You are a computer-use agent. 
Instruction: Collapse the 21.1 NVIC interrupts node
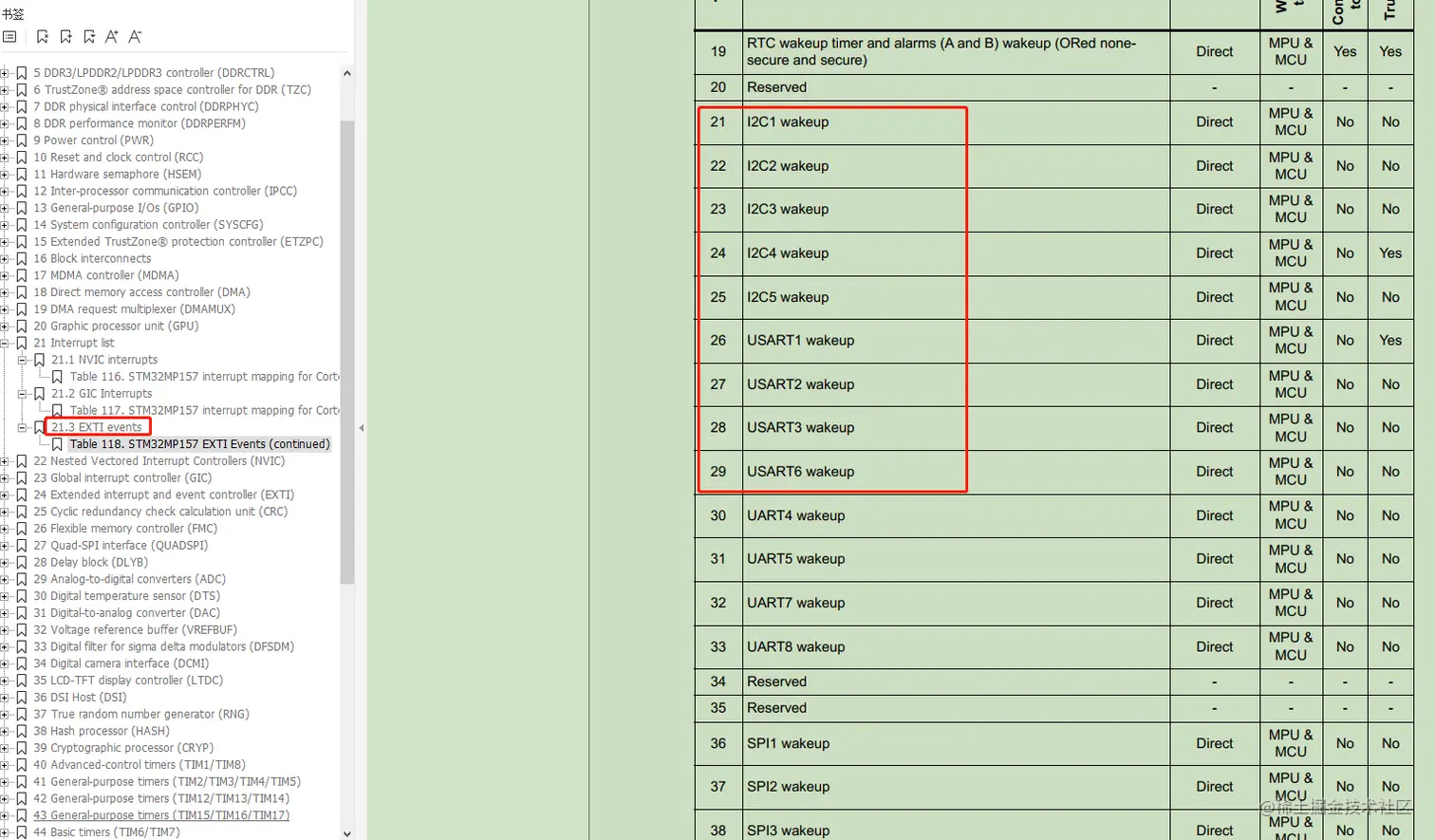point(22,361)
